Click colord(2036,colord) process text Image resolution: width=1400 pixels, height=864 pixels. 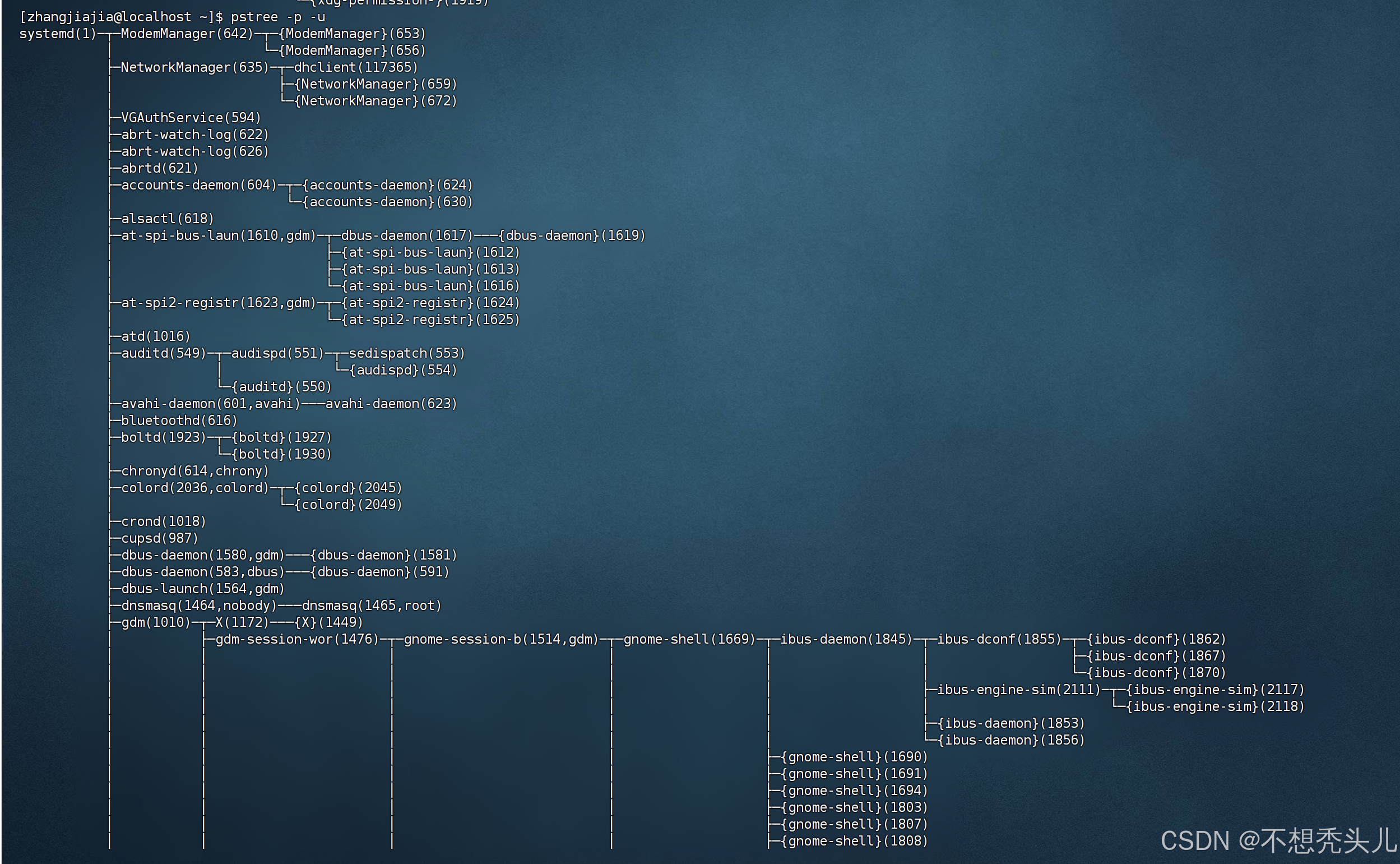click(x=195, y=488)
